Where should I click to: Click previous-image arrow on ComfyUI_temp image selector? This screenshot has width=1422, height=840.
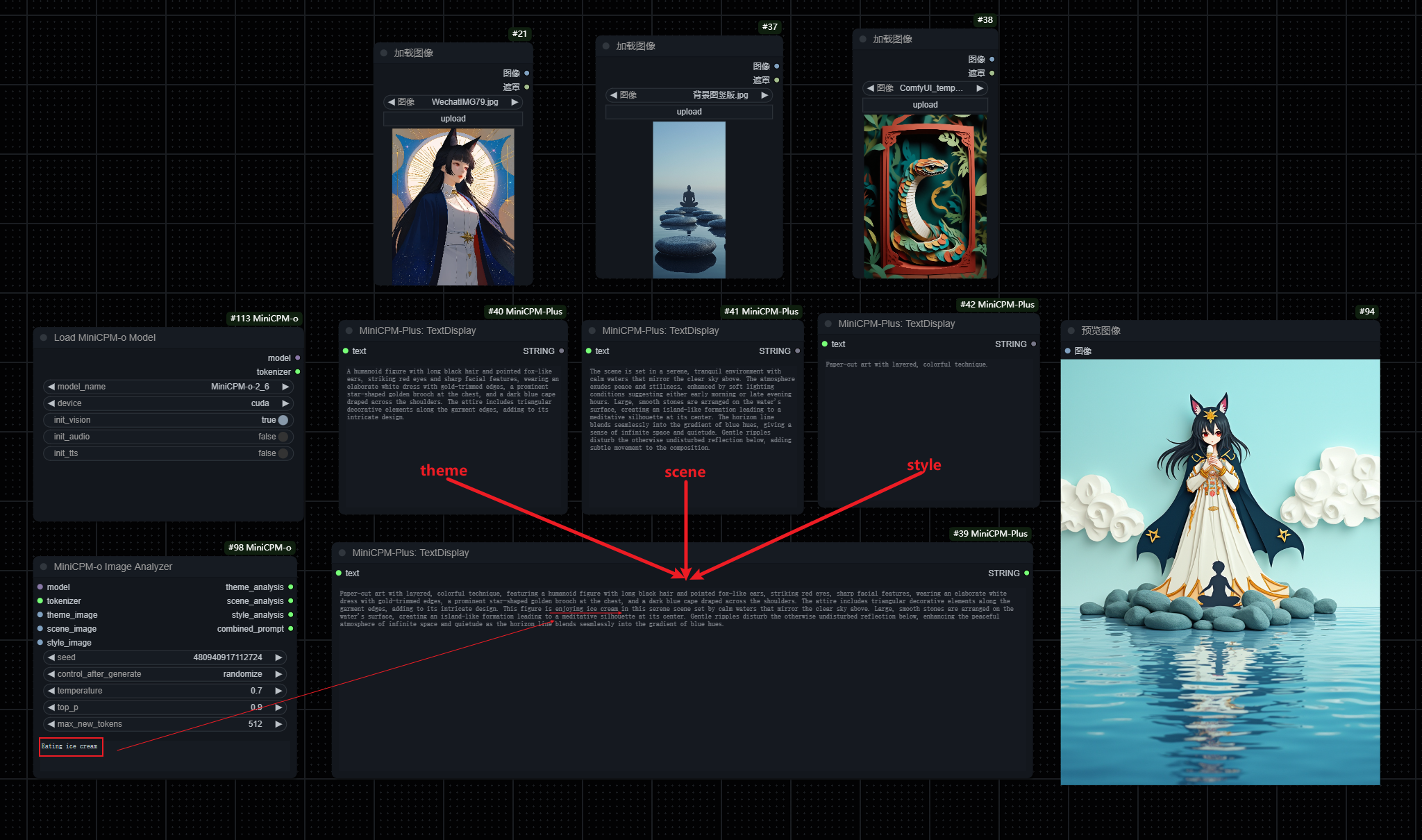point(871,88)
